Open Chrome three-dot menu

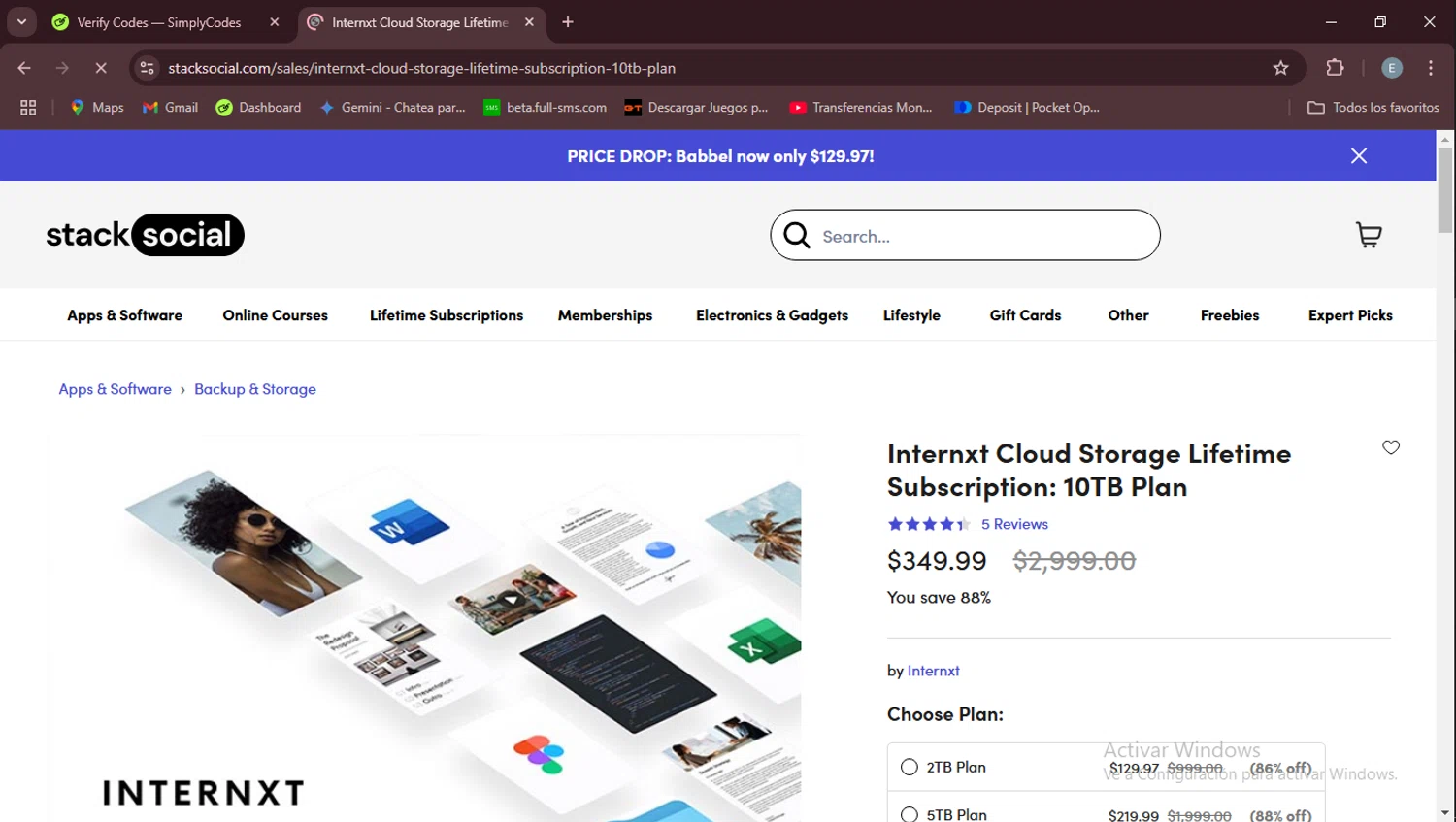[1431, 68]
